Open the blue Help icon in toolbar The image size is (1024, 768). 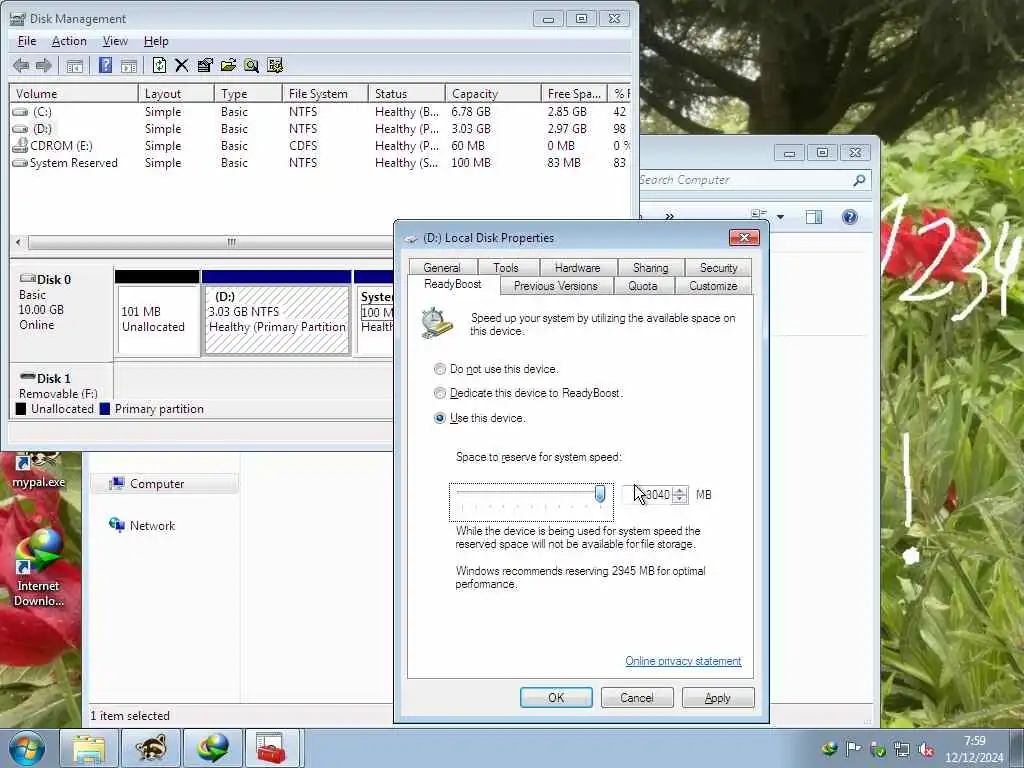tap(105, 65)
